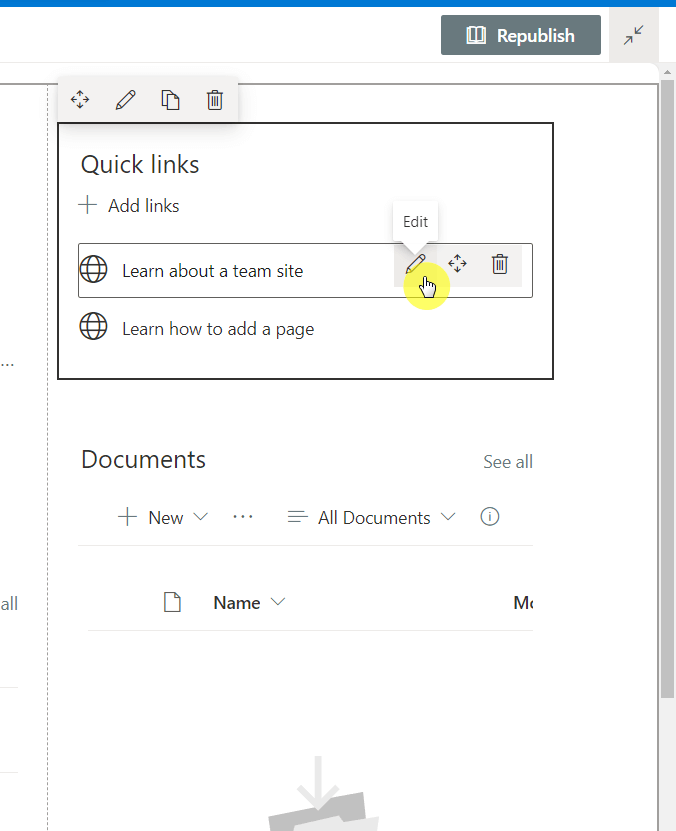Duplicate the Quick links web part
The width and height of the screenshot is (676, 831).
(x=170, y=100)
